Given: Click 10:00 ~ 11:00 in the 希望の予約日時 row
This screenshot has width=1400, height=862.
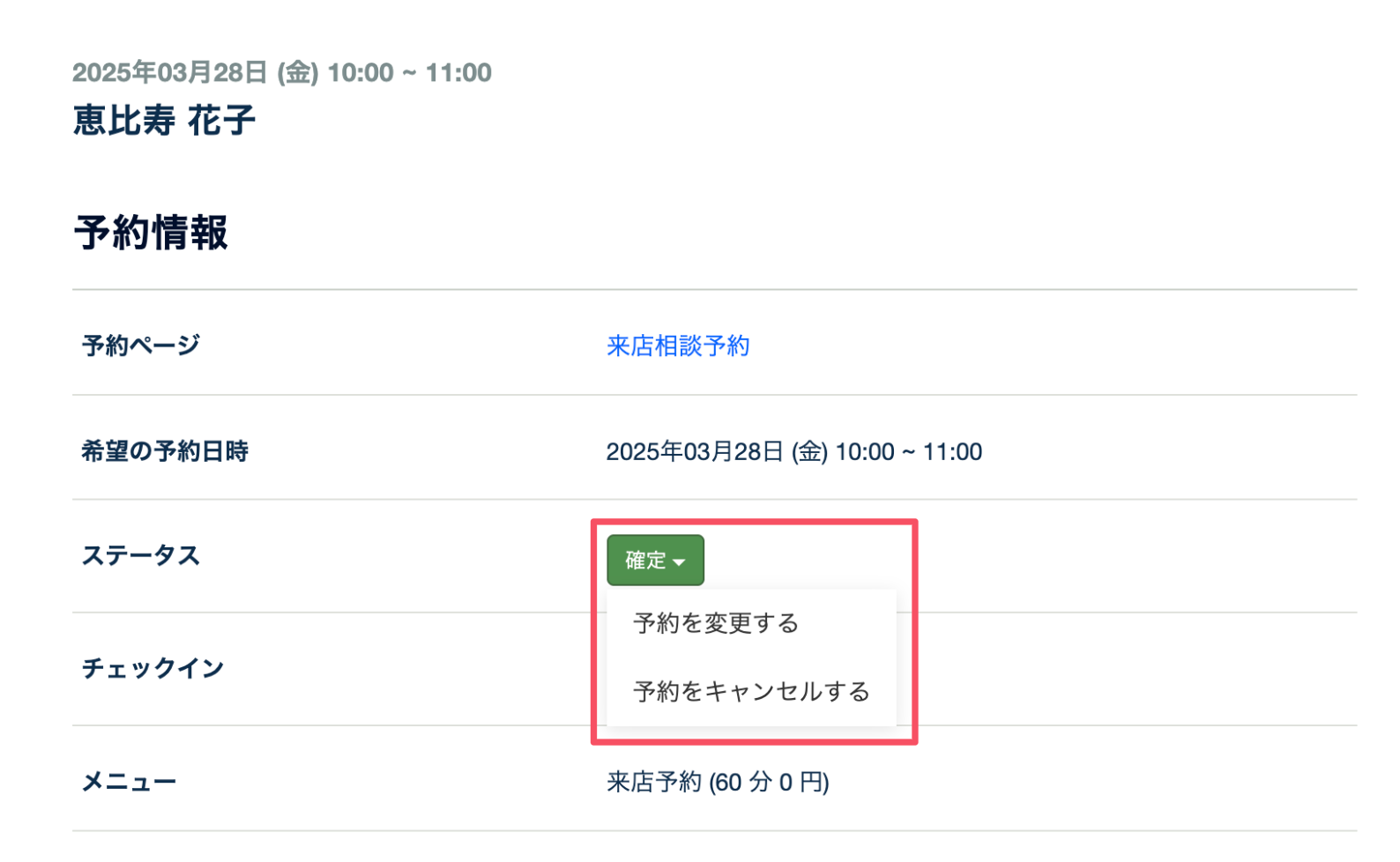Looking at the screenshot, I should pos(908,452).
